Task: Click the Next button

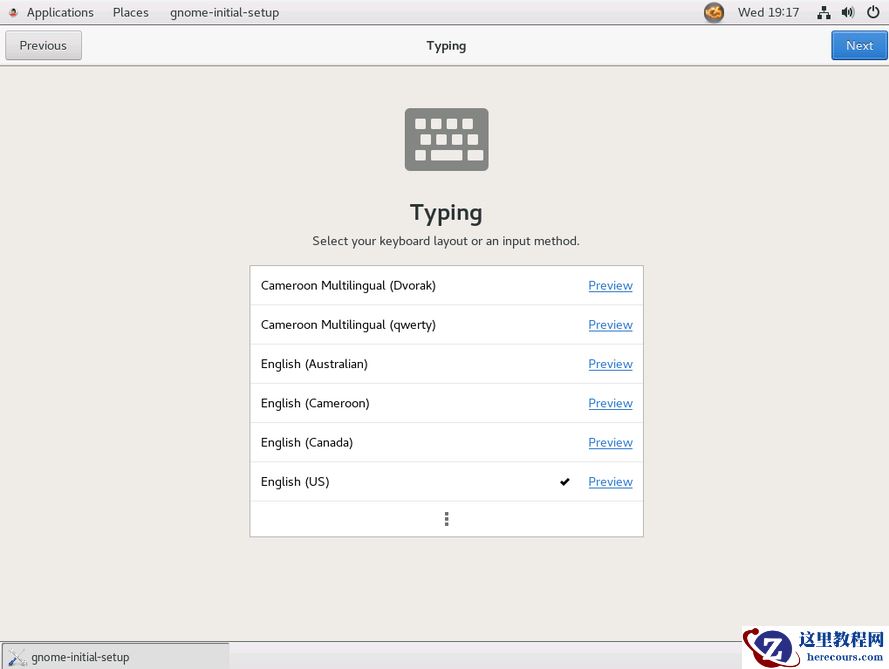Action: click(859, 45)
